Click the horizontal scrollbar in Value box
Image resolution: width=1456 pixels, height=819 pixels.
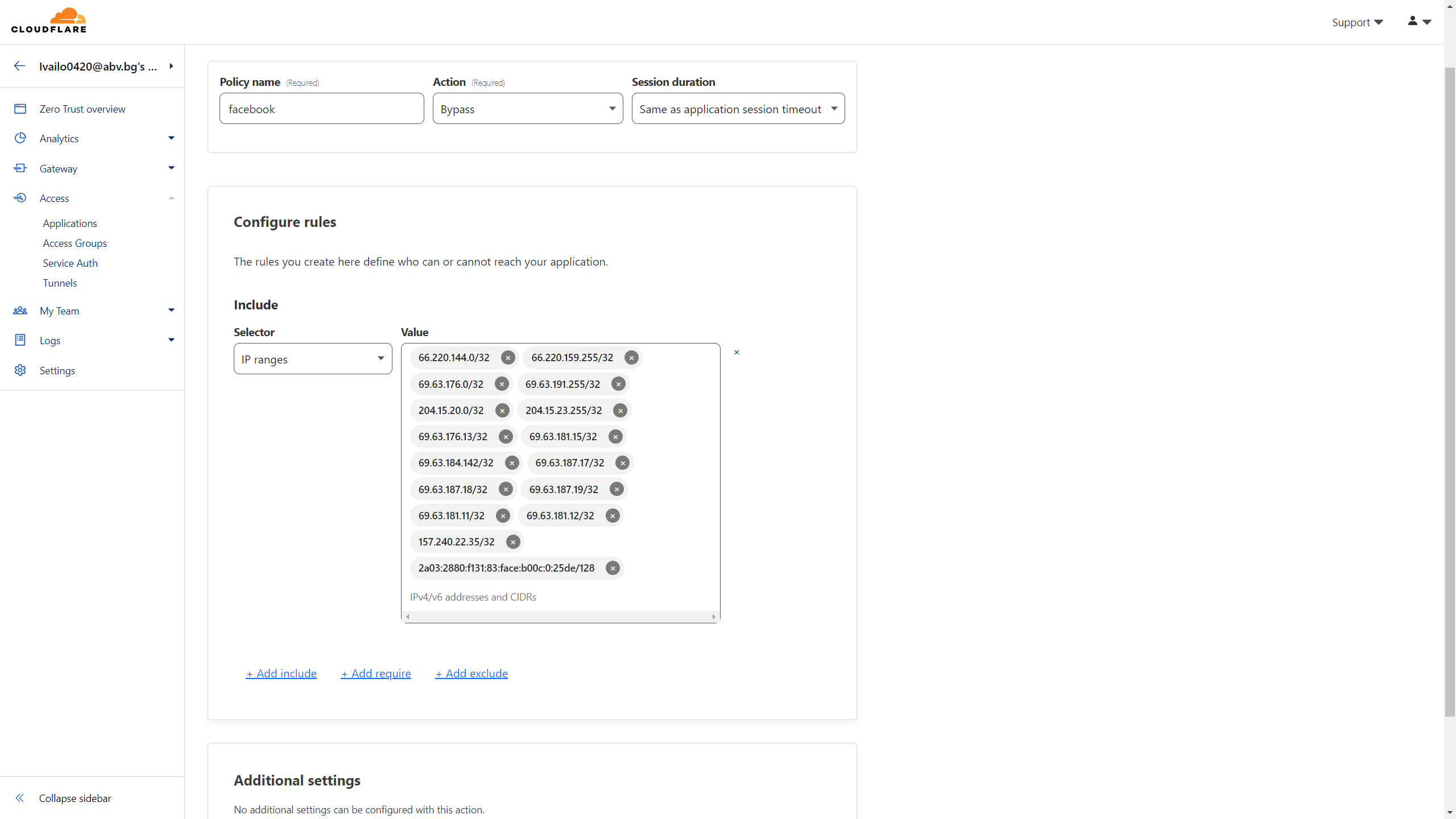(x=560, y=617)
